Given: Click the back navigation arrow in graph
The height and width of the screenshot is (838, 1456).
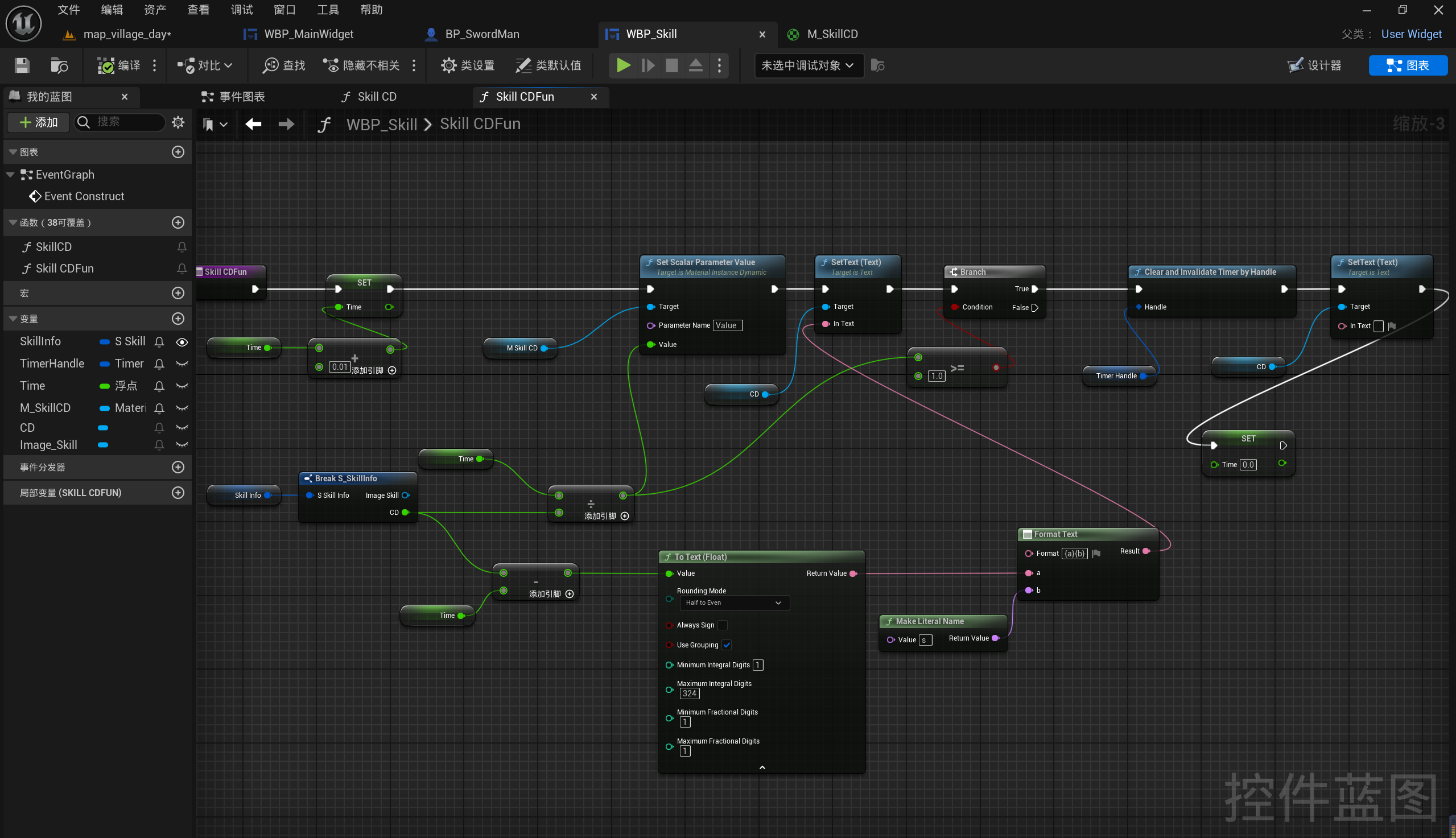Looking at the screenshot, I should pyautogui.click(x=253, y=124).
